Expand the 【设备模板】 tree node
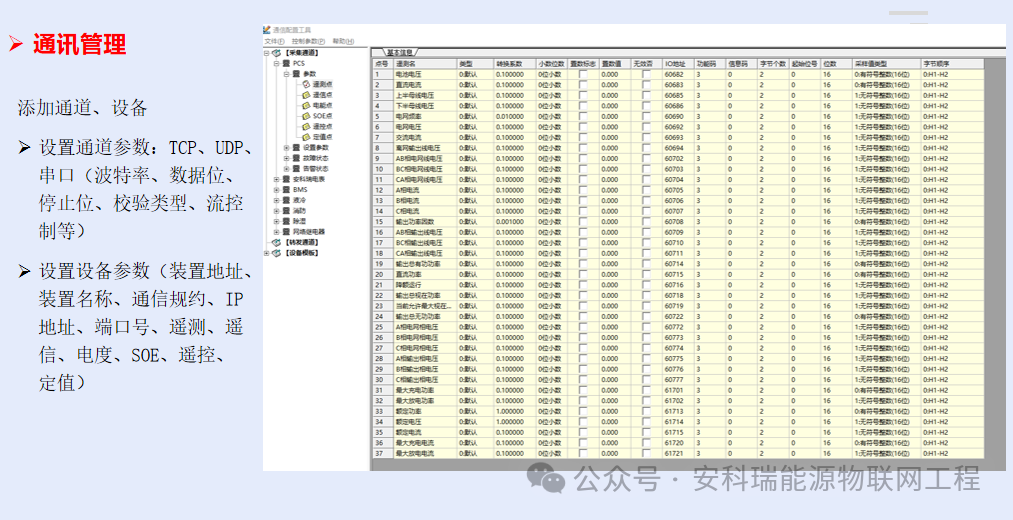This screenshot has width=1013, height=520. pyautogui.click(x=267, y=253)
